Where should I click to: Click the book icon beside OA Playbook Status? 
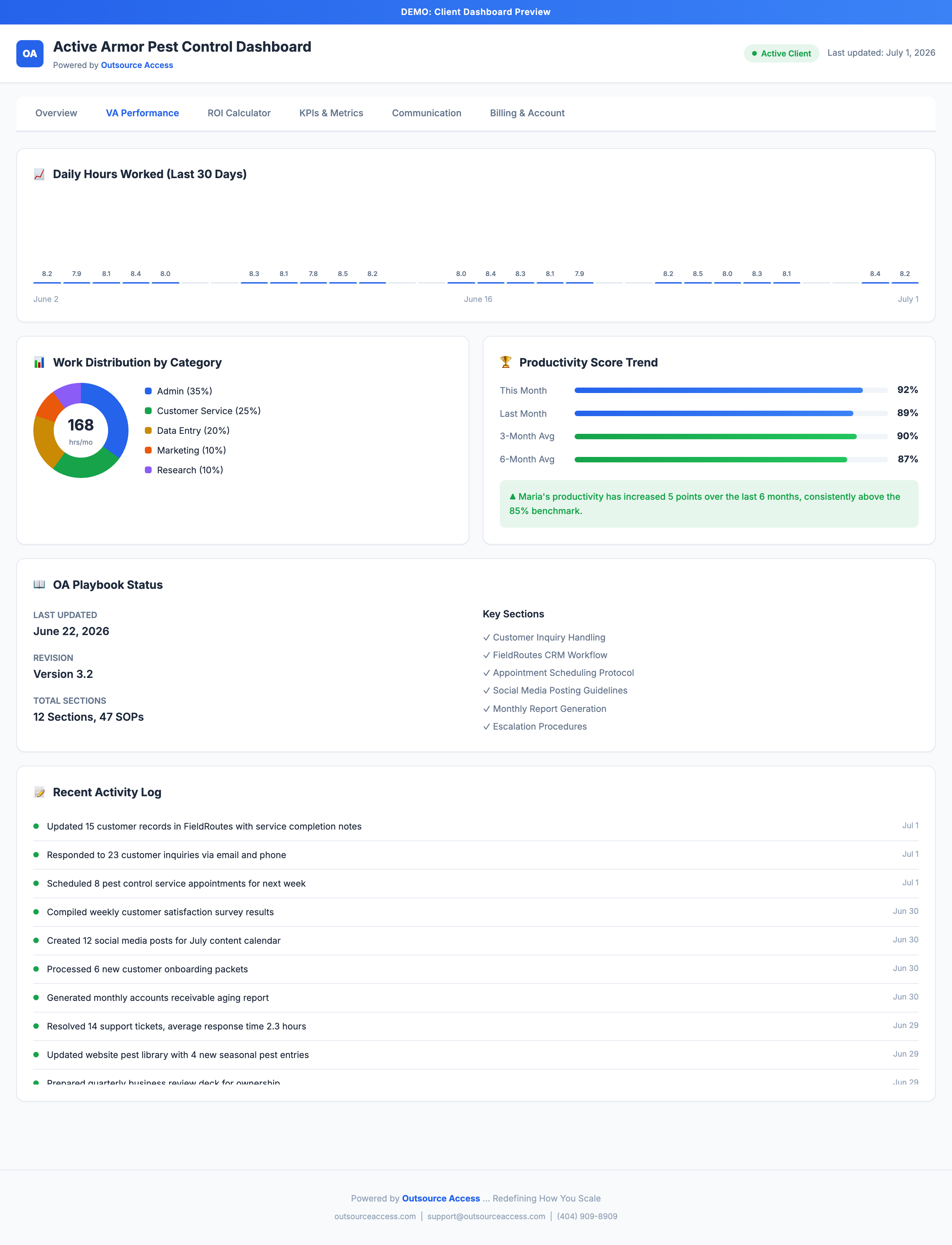[x=39, y=585]
